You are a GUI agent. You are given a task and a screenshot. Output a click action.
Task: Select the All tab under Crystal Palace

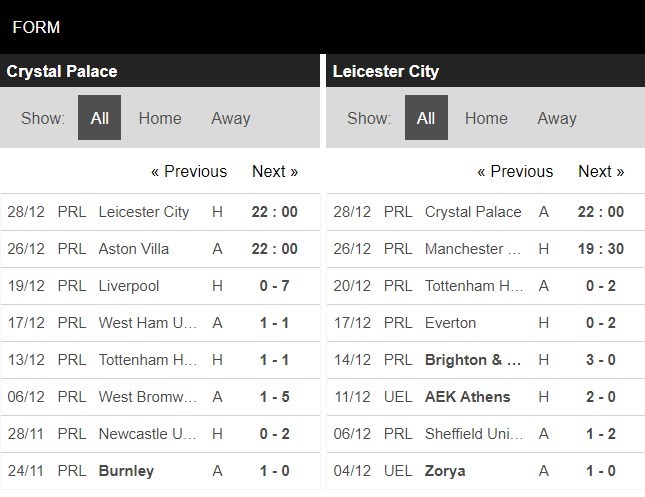pyautogui.click(x=99, y=118)
